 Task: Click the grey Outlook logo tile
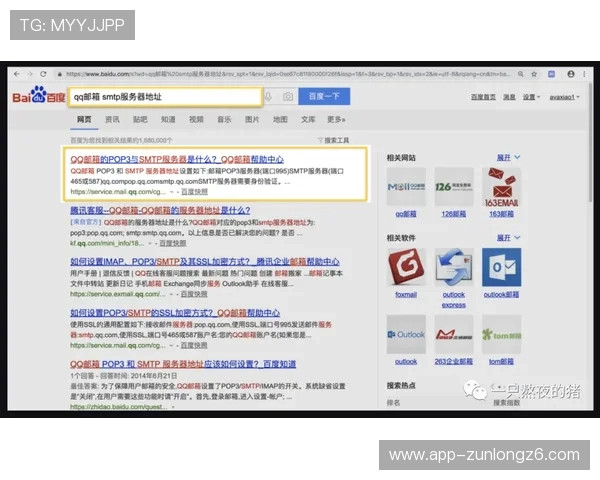(406, 334)
